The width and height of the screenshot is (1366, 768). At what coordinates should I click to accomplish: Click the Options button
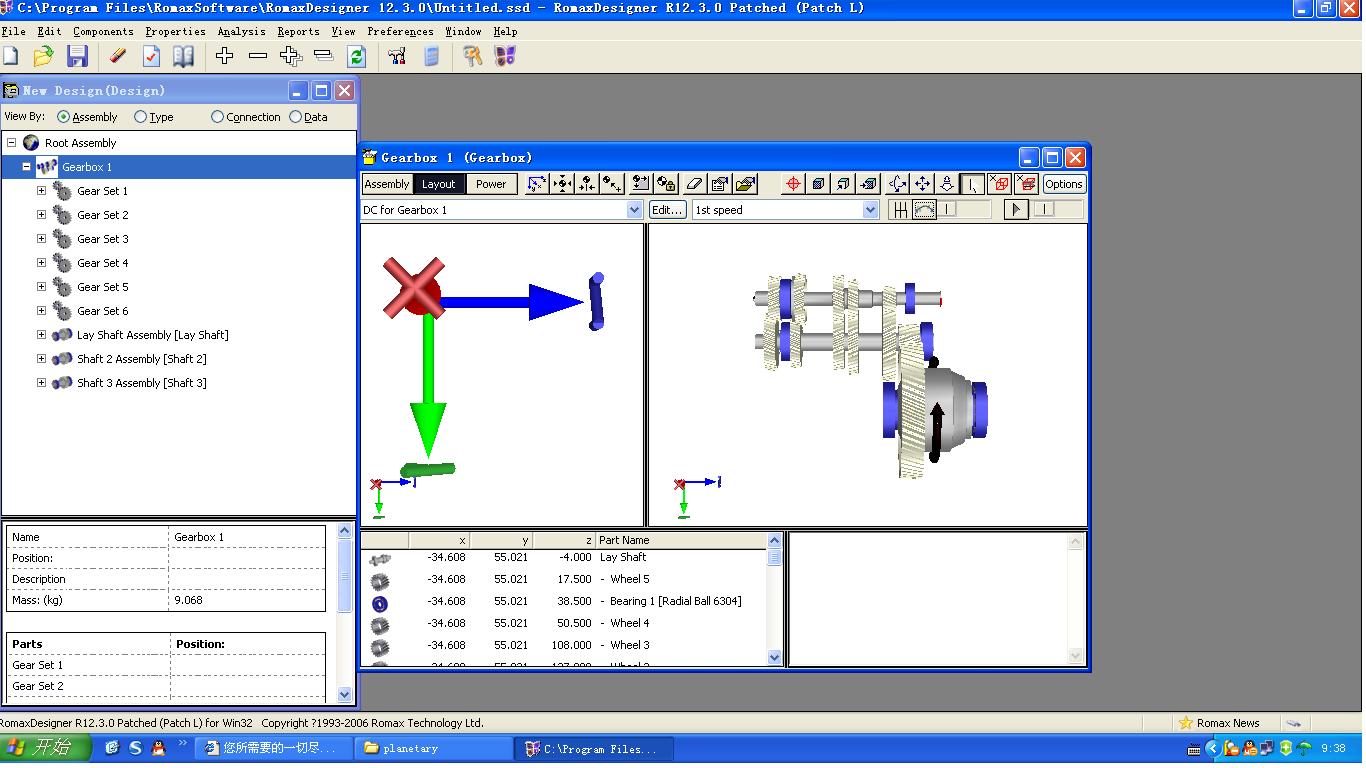[x=1064, y=184]
